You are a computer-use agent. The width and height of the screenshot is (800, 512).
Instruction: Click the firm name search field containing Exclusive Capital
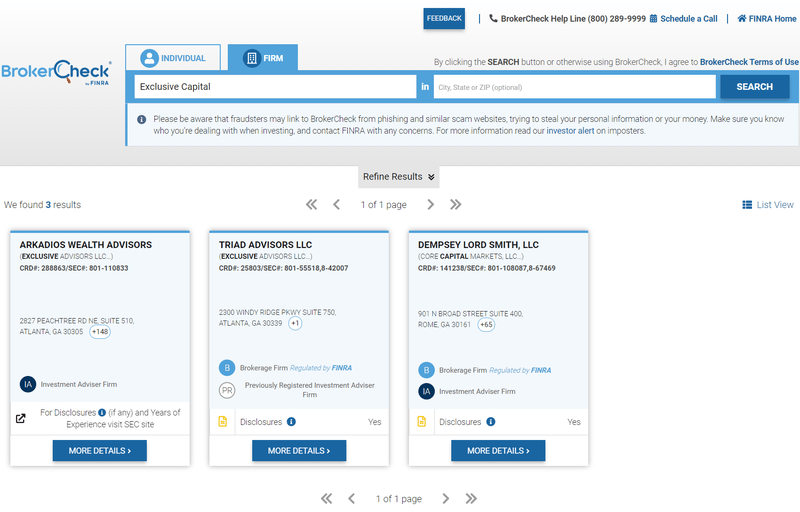click(276, 87)
